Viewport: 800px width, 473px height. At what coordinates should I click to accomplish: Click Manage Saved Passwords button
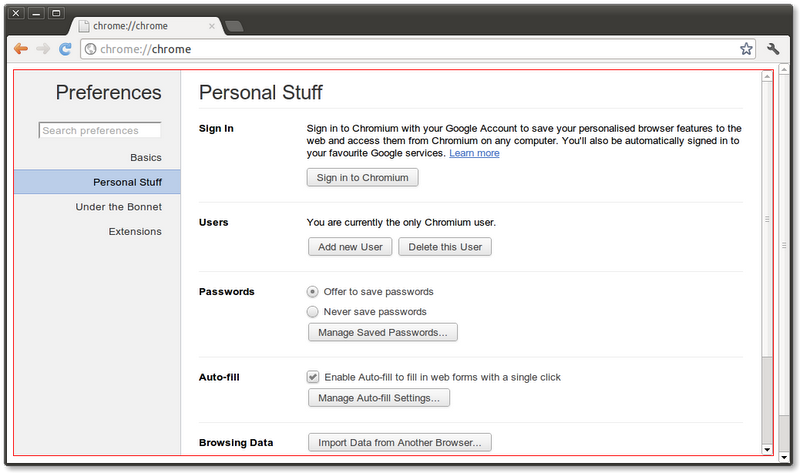coord(383,332)
